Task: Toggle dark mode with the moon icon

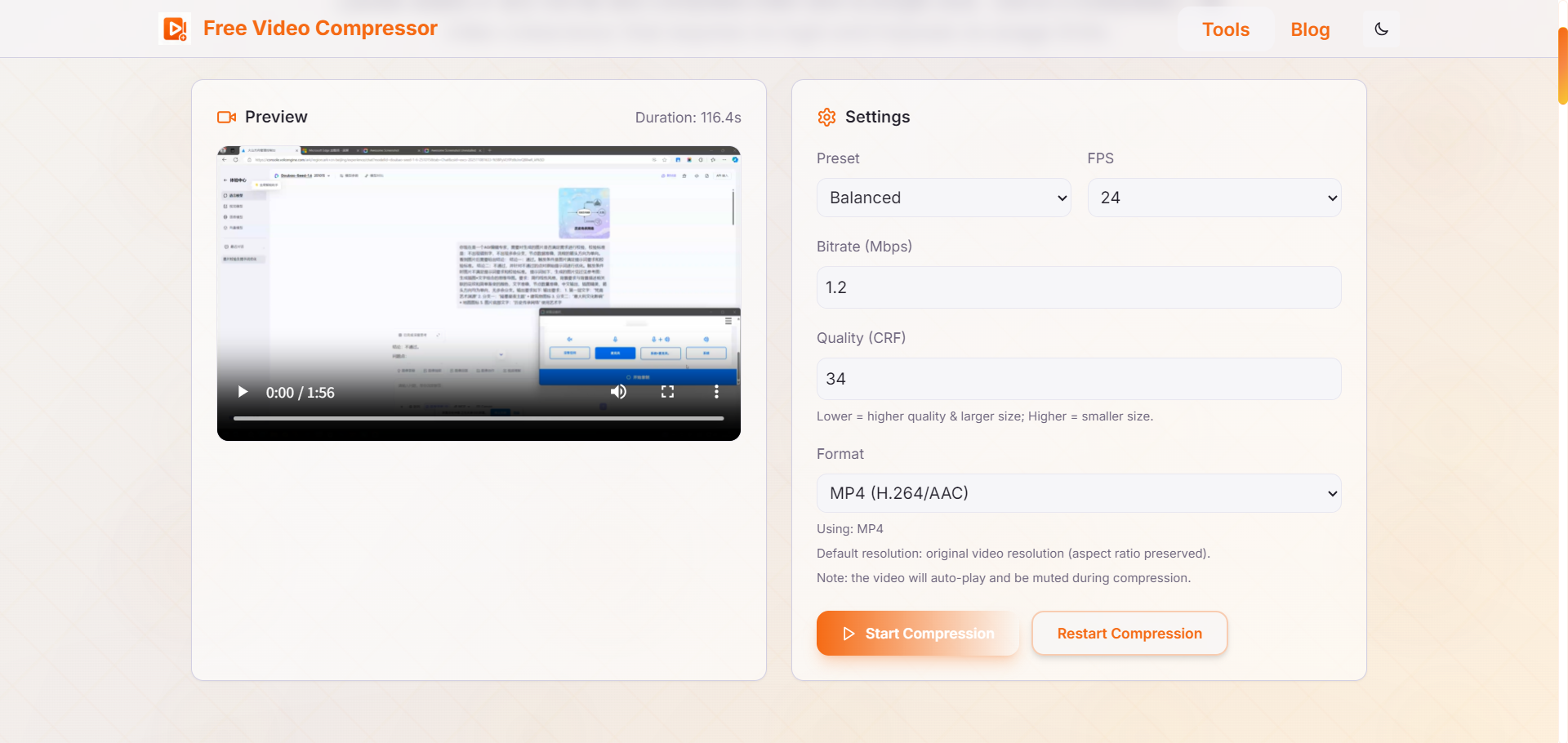Action: tap(1381, 29)
